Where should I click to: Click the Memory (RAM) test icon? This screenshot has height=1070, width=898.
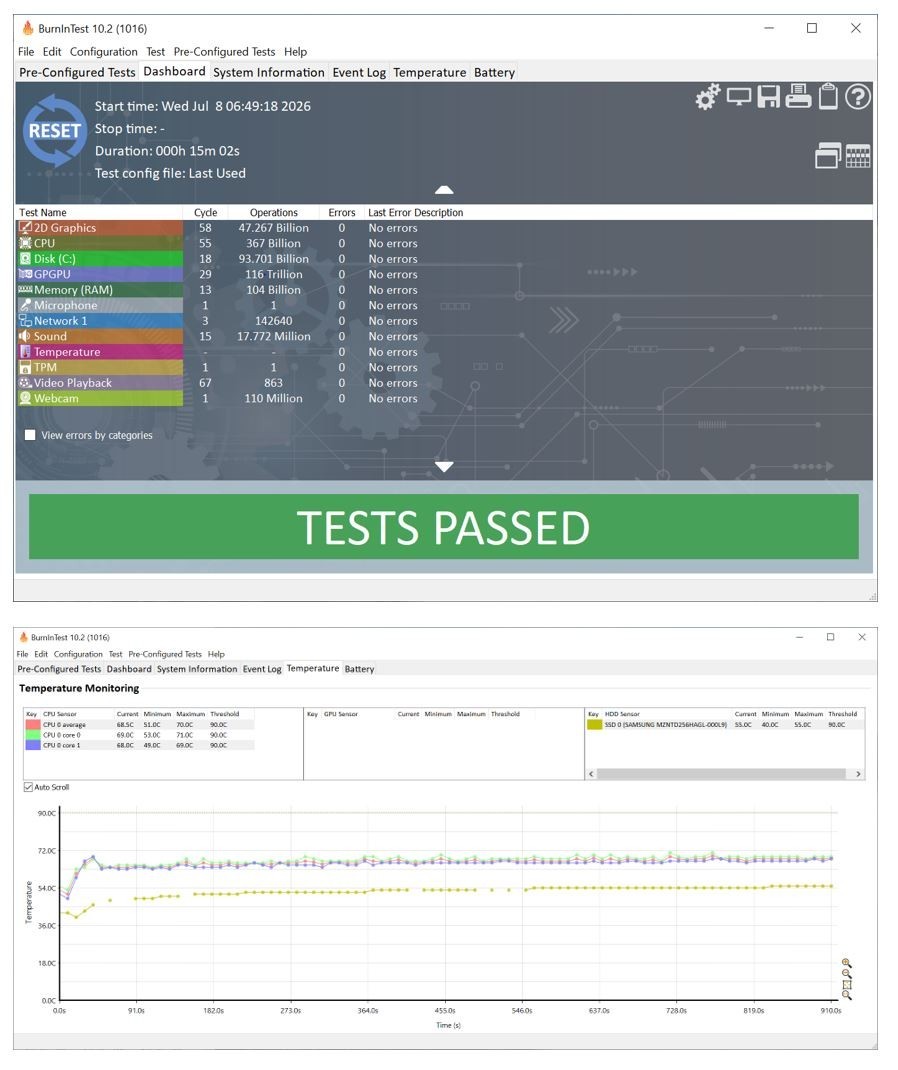pyautogui.click(x=25, y=290)
